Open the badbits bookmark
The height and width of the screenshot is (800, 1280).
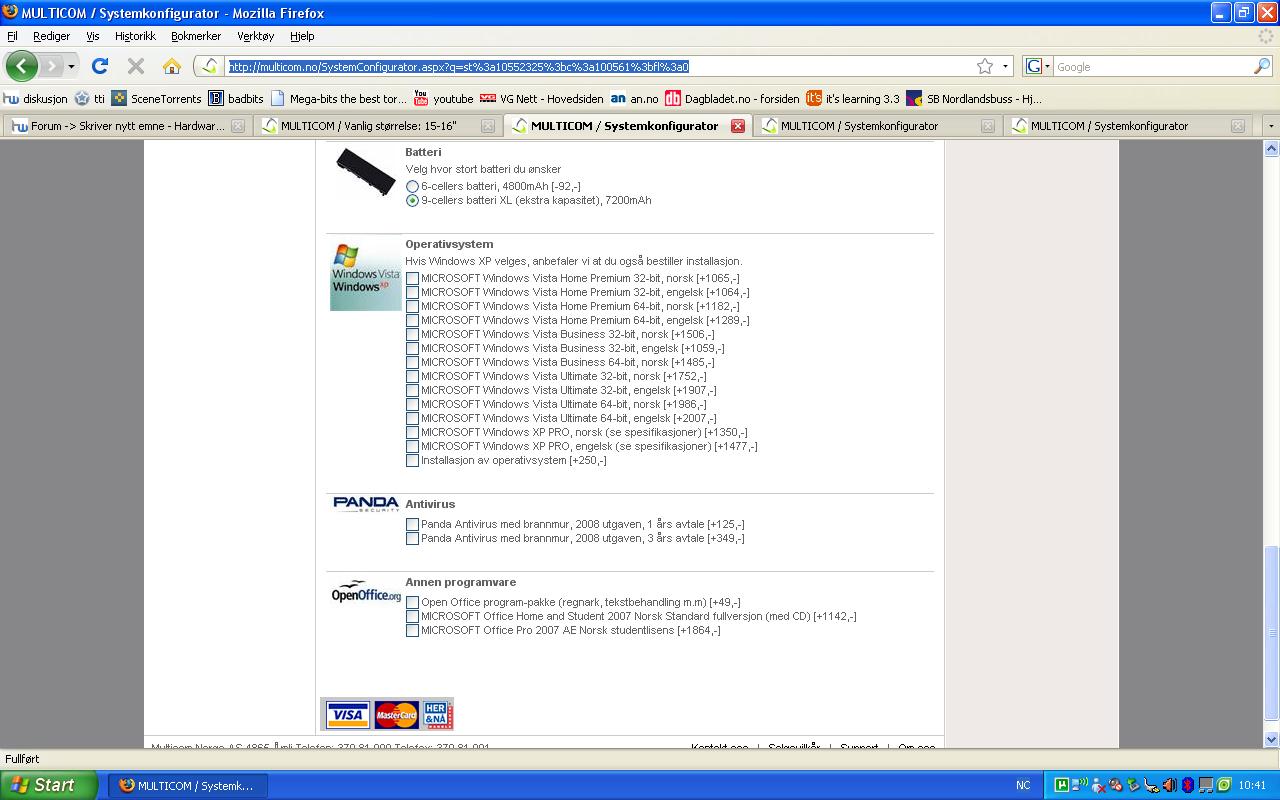point(236,98)
